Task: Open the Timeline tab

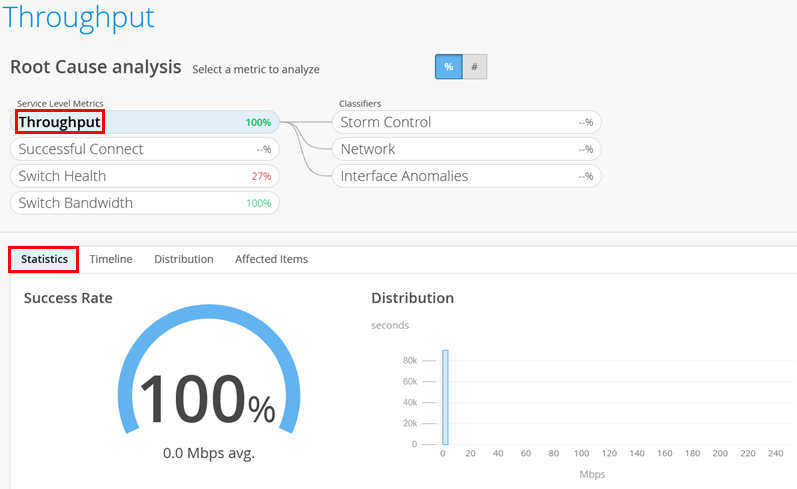Action: pyautogui.click(x=111, y=259)
